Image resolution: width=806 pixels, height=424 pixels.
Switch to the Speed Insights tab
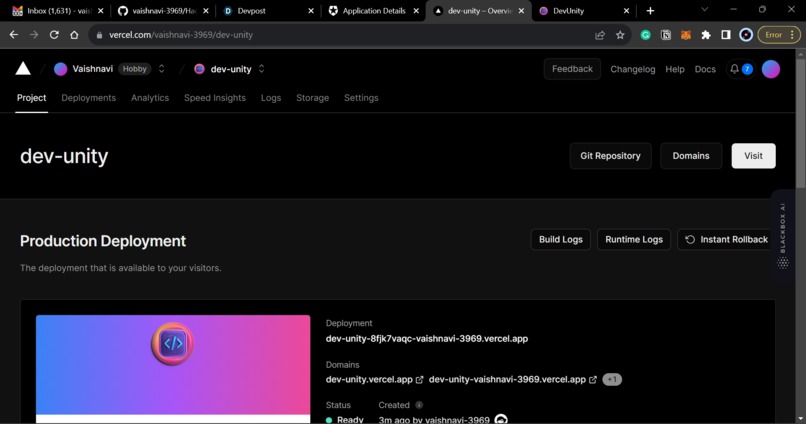215,98
